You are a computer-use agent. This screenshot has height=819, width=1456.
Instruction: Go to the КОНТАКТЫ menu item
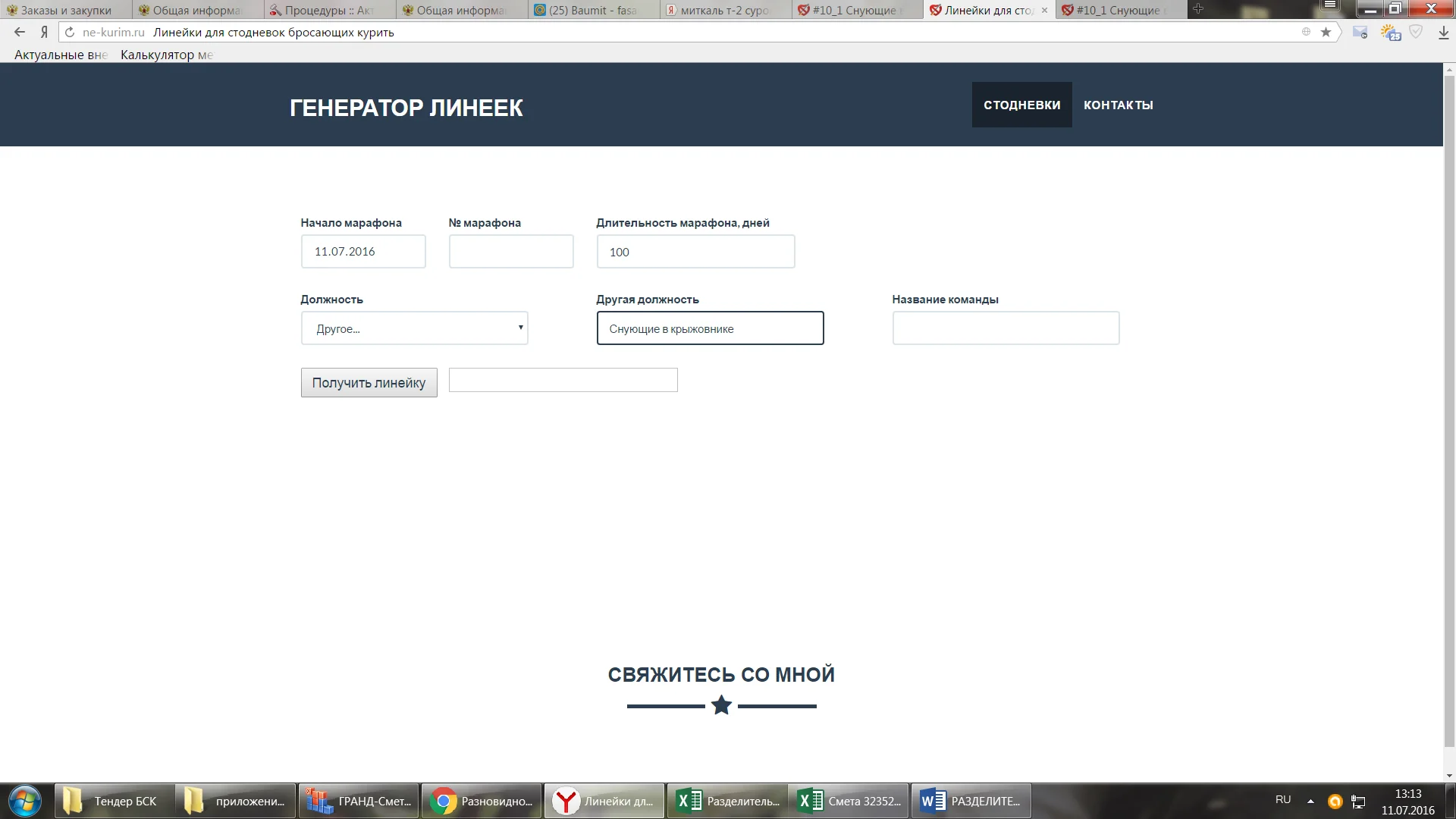click(x=1118, y=105)
